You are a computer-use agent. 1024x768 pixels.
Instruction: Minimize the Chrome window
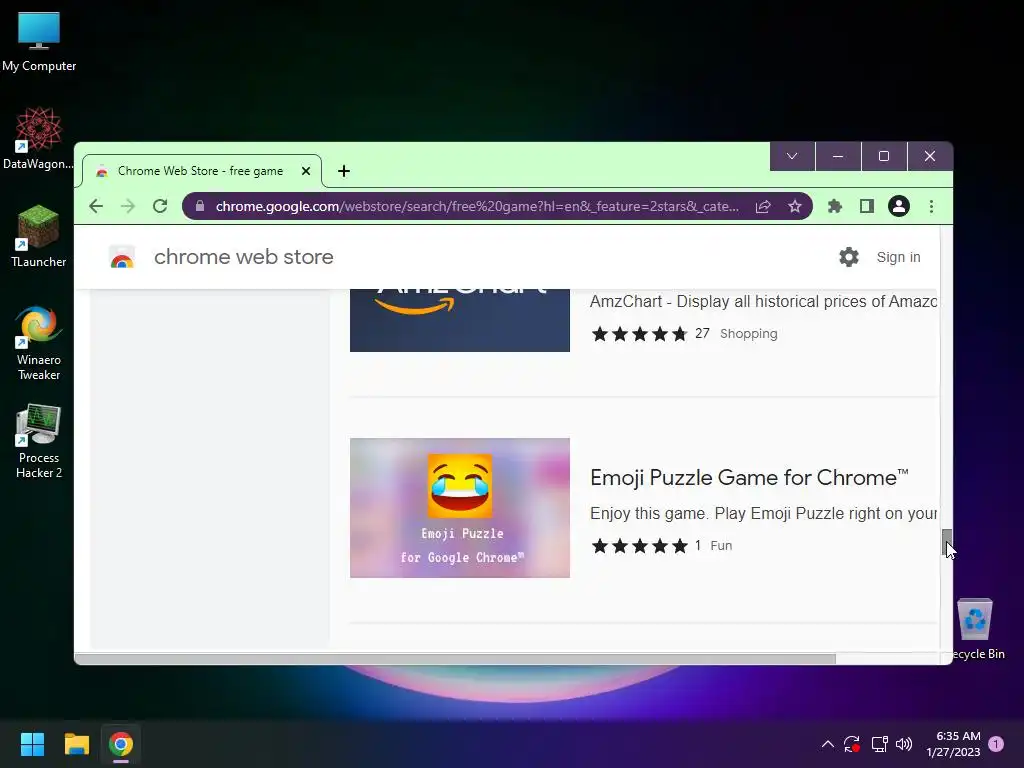(x=838, y=156)
